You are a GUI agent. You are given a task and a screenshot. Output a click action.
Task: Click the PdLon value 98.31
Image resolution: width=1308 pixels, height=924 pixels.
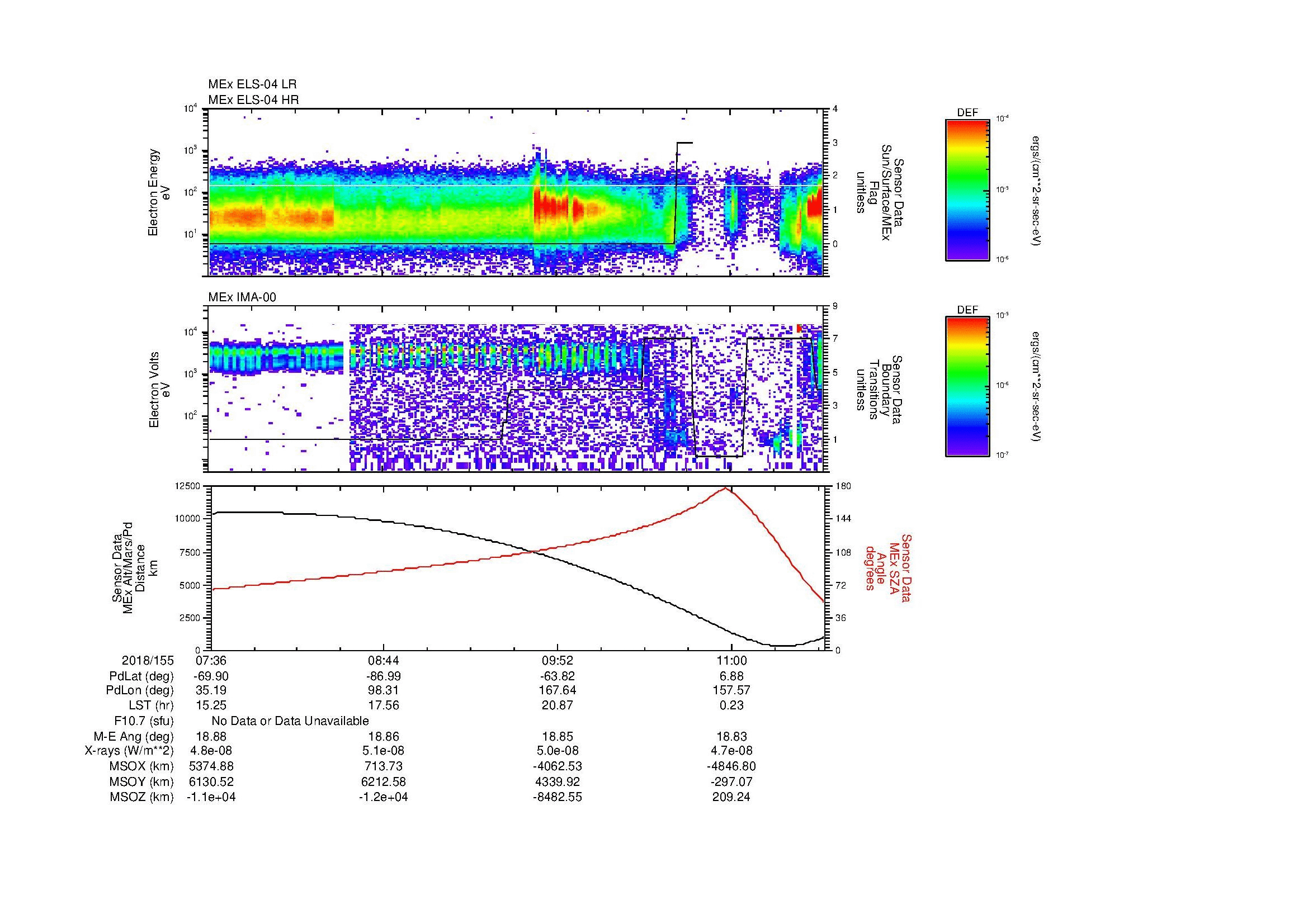pos(384,690)
